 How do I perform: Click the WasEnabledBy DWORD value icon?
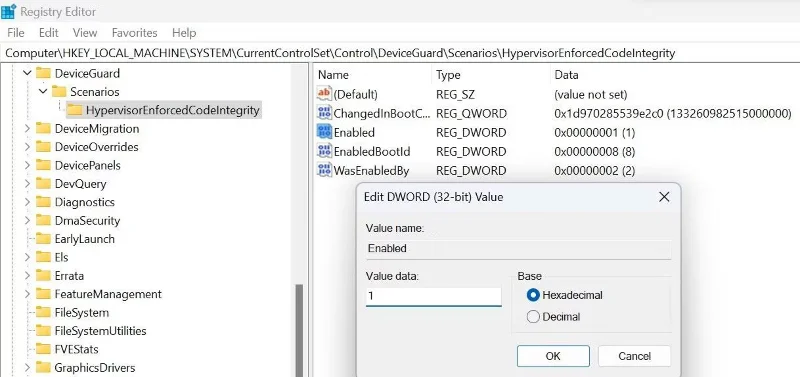(x=324, y=170)
